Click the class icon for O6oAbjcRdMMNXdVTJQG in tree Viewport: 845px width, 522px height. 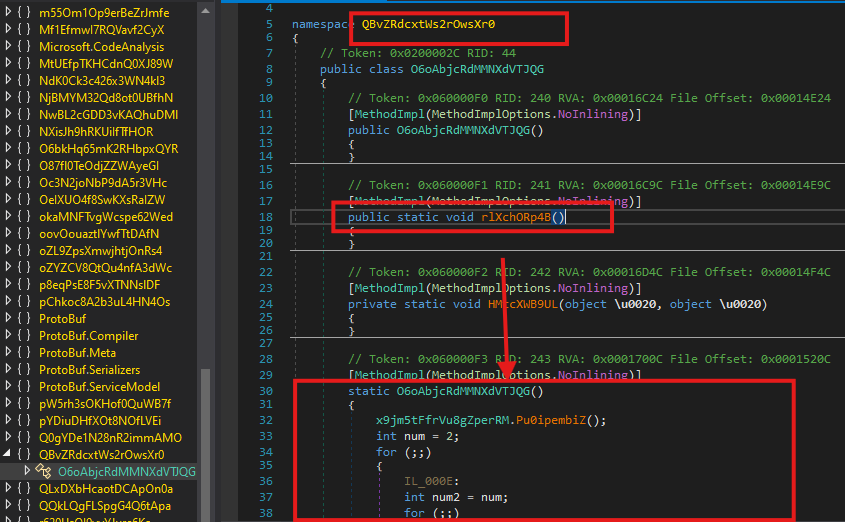pos(44,471)
